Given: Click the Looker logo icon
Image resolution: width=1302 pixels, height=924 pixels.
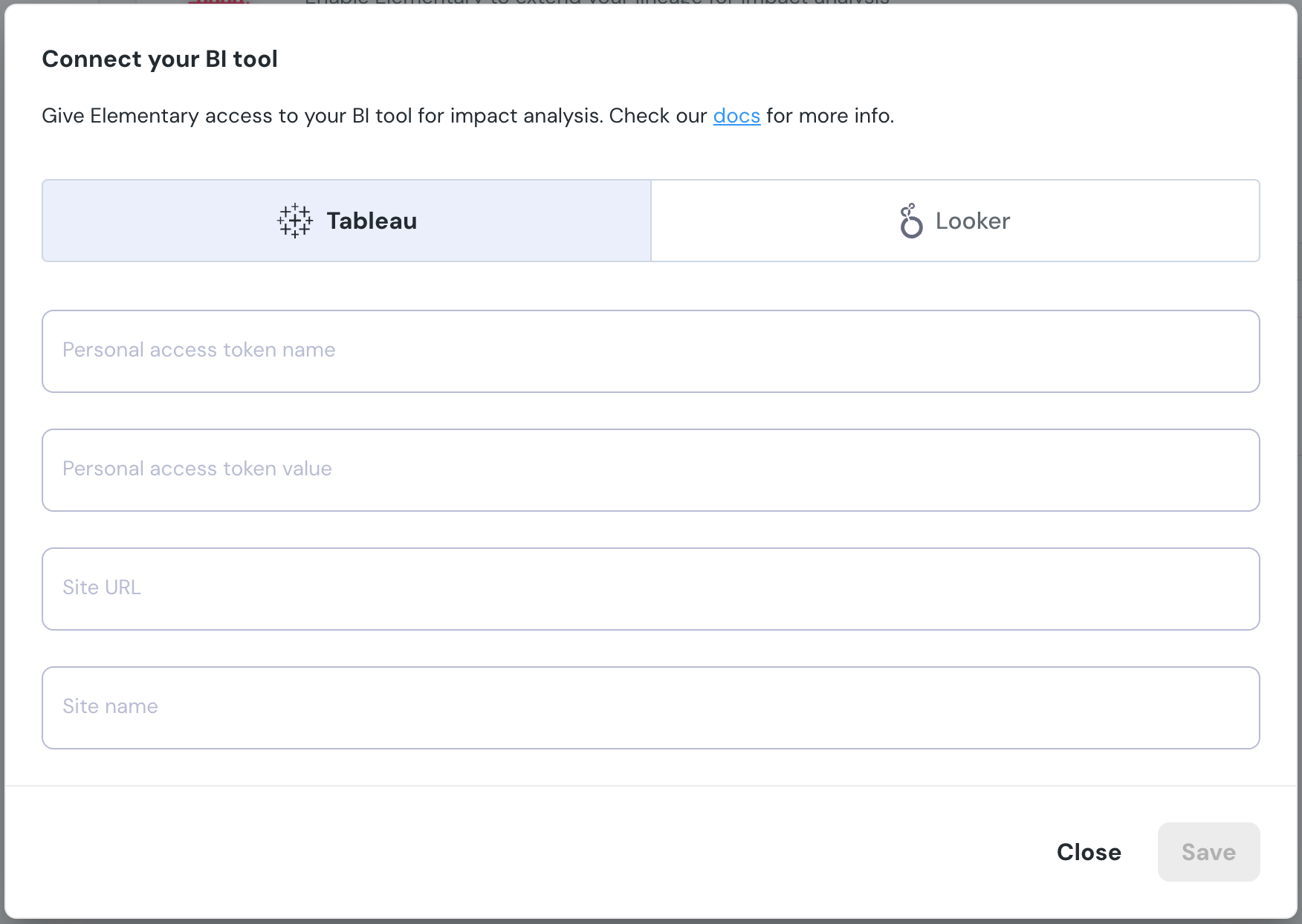Looking at the screenshot, I should (911, 221).
